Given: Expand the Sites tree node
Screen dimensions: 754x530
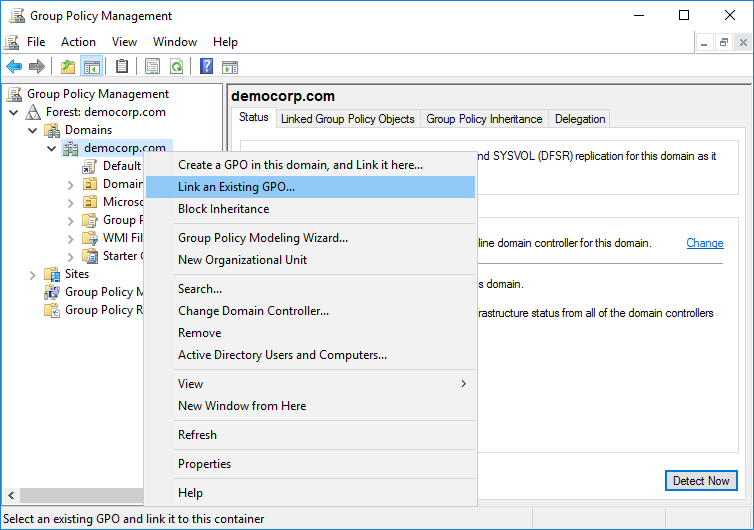Looking at the screenshot, I should point(33,274).
